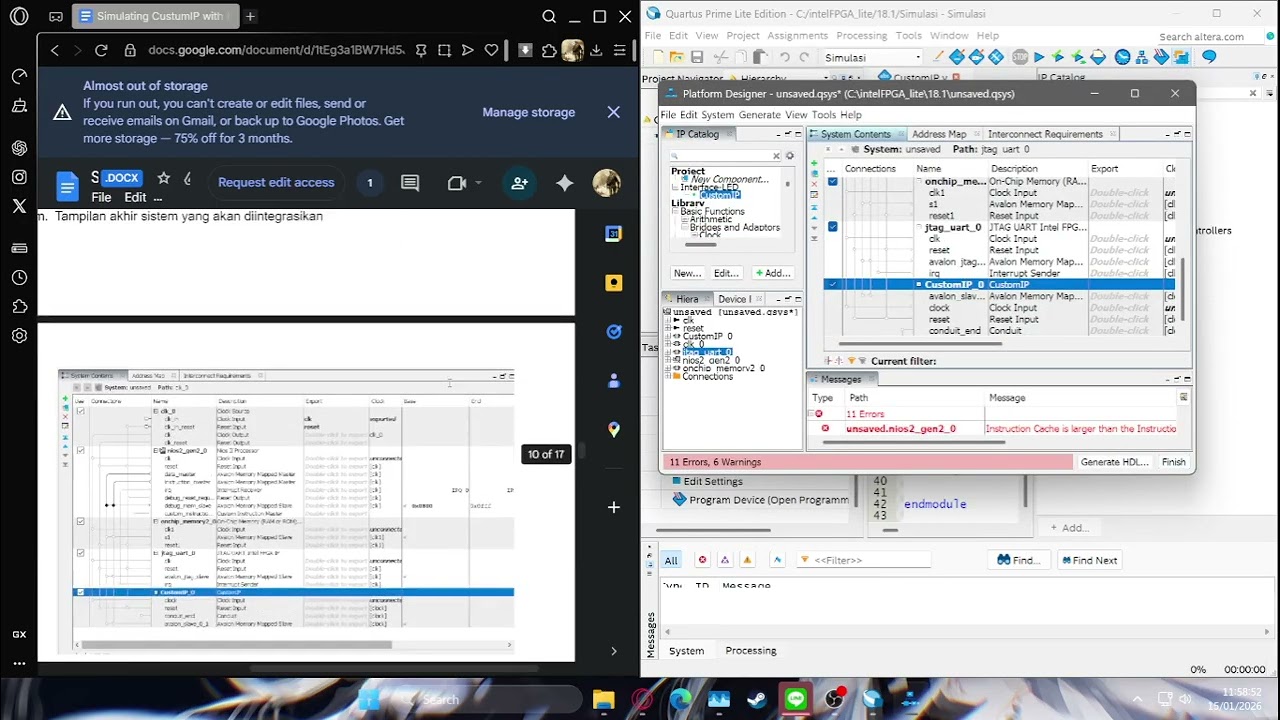
Task: Click the green plus add-component icon in System Contents
Action: click(813, 162)
